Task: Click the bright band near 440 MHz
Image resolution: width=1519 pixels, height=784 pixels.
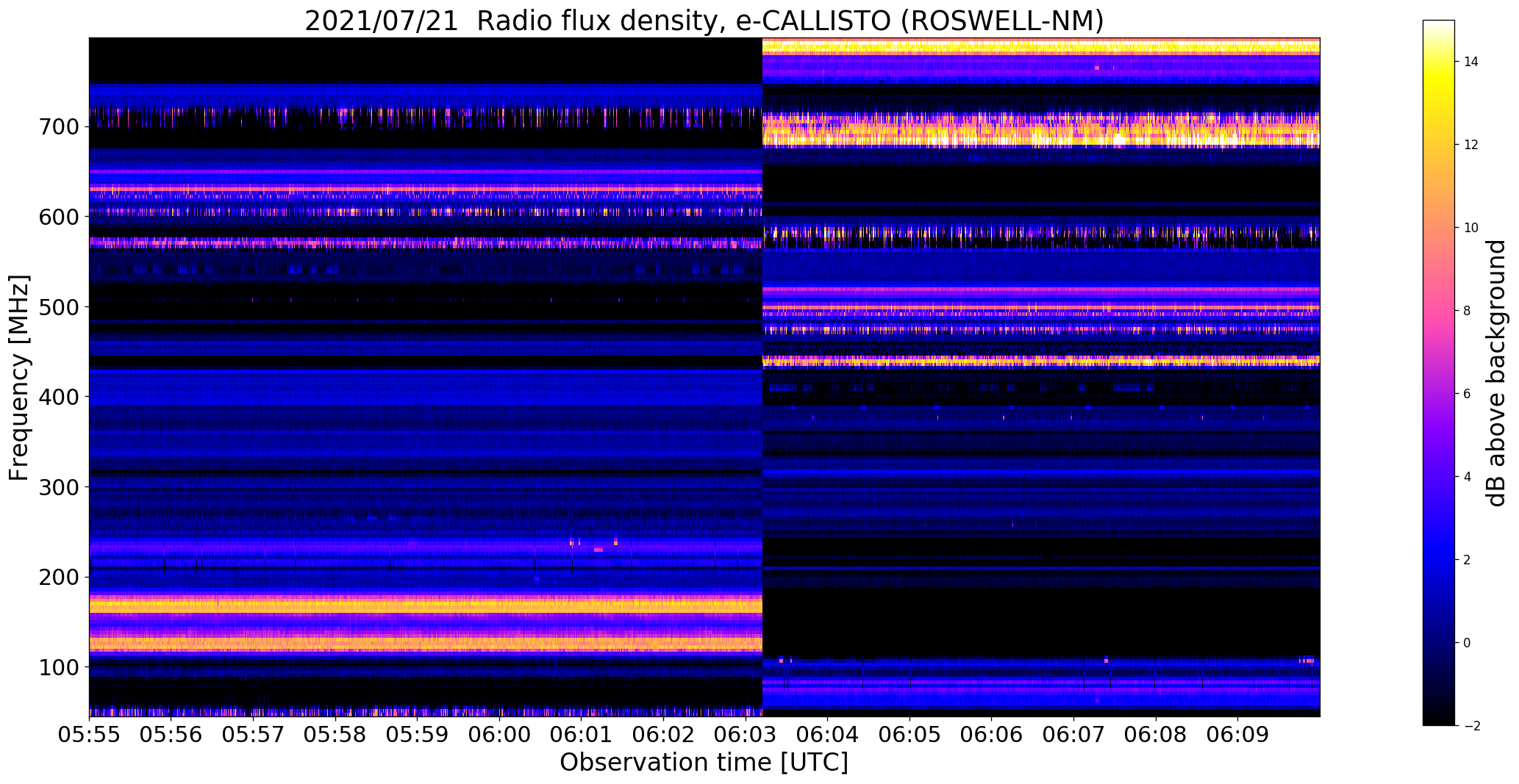Action: (1041, 361)
